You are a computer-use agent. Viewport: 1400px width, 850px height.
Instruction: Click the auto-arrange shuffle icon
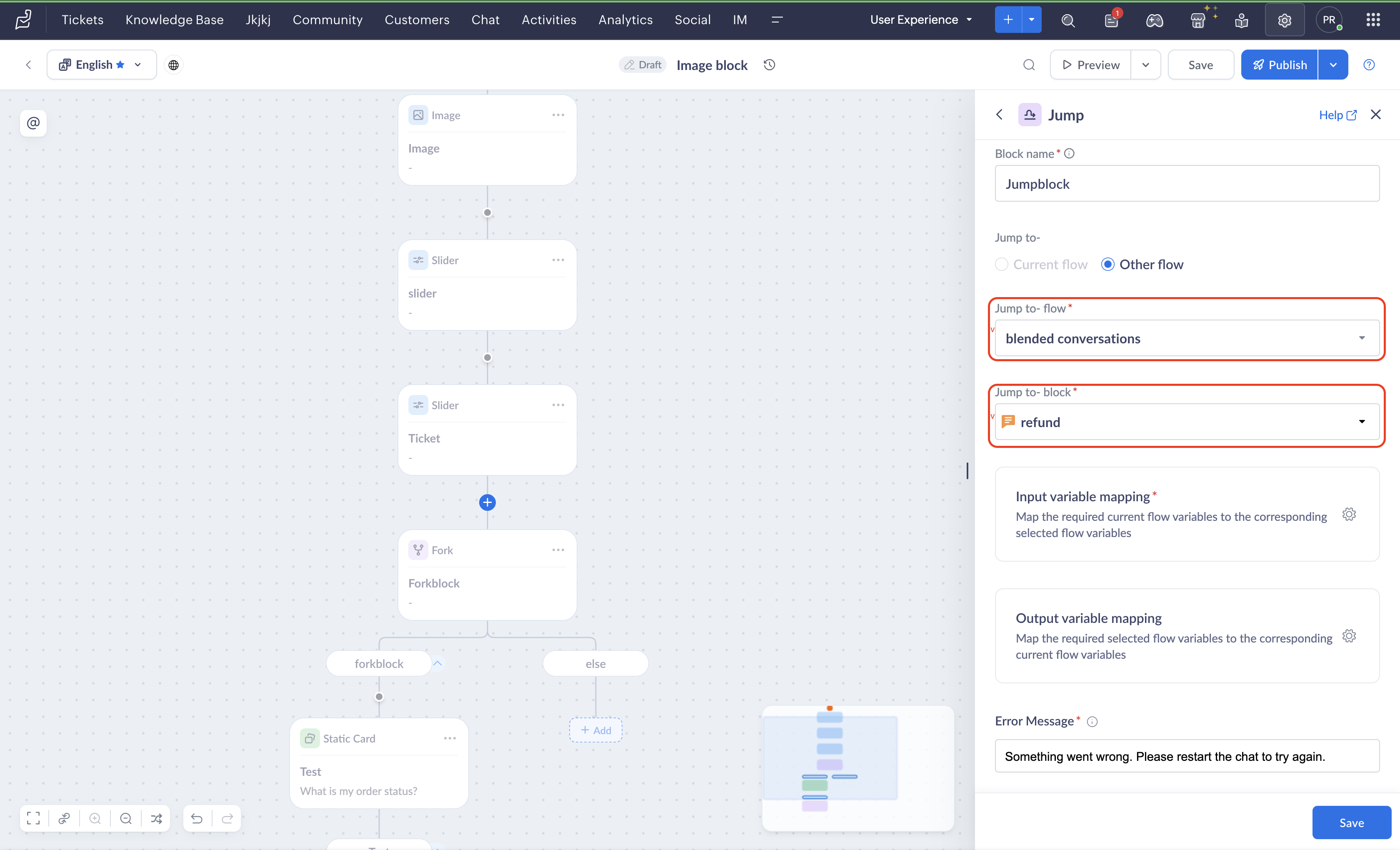pos(156,818)
